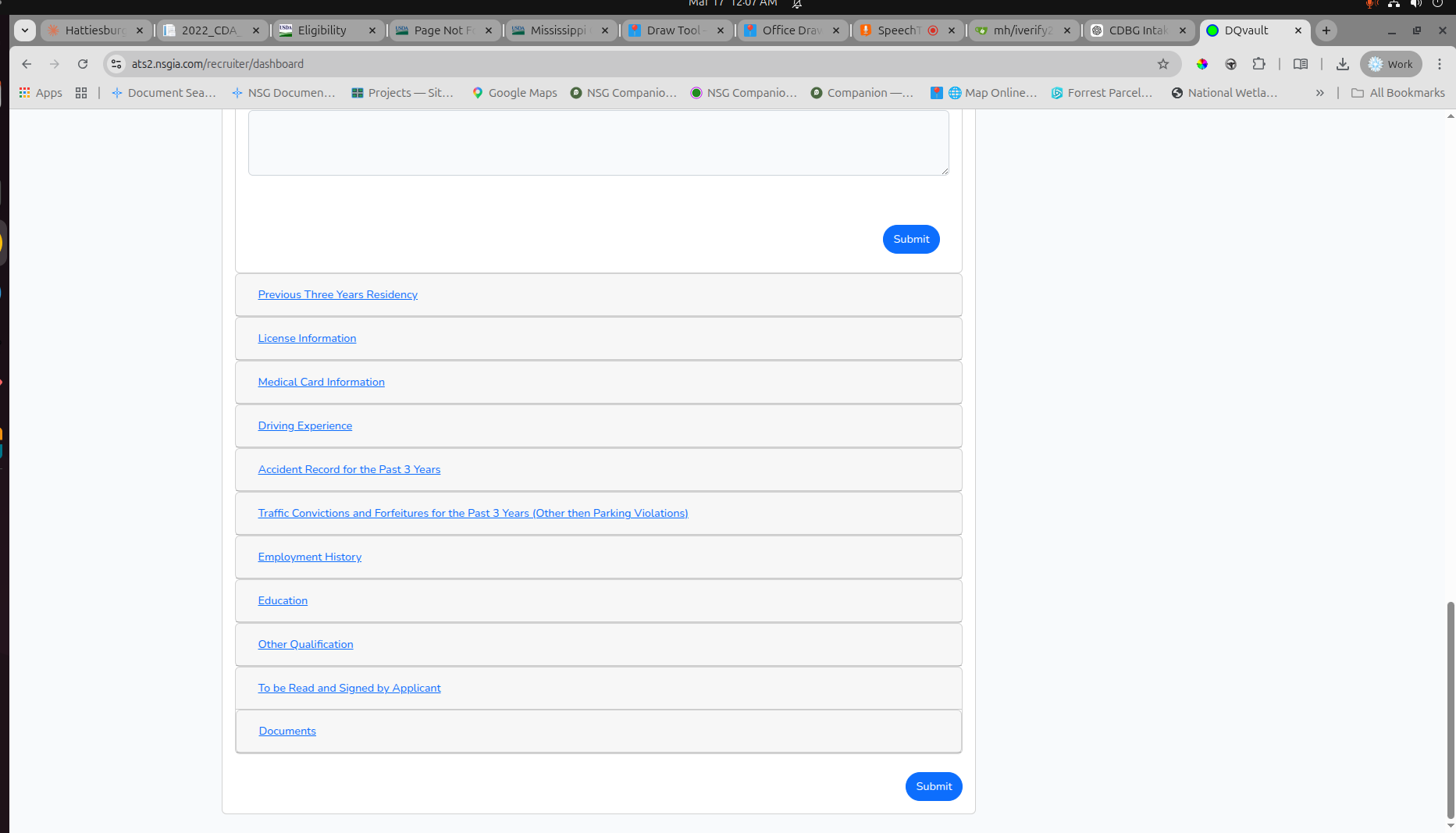Open the Apps shortcut in the bookmarks bar
The width and height of the screenshot is (1456, 833).
click(41, 93)
